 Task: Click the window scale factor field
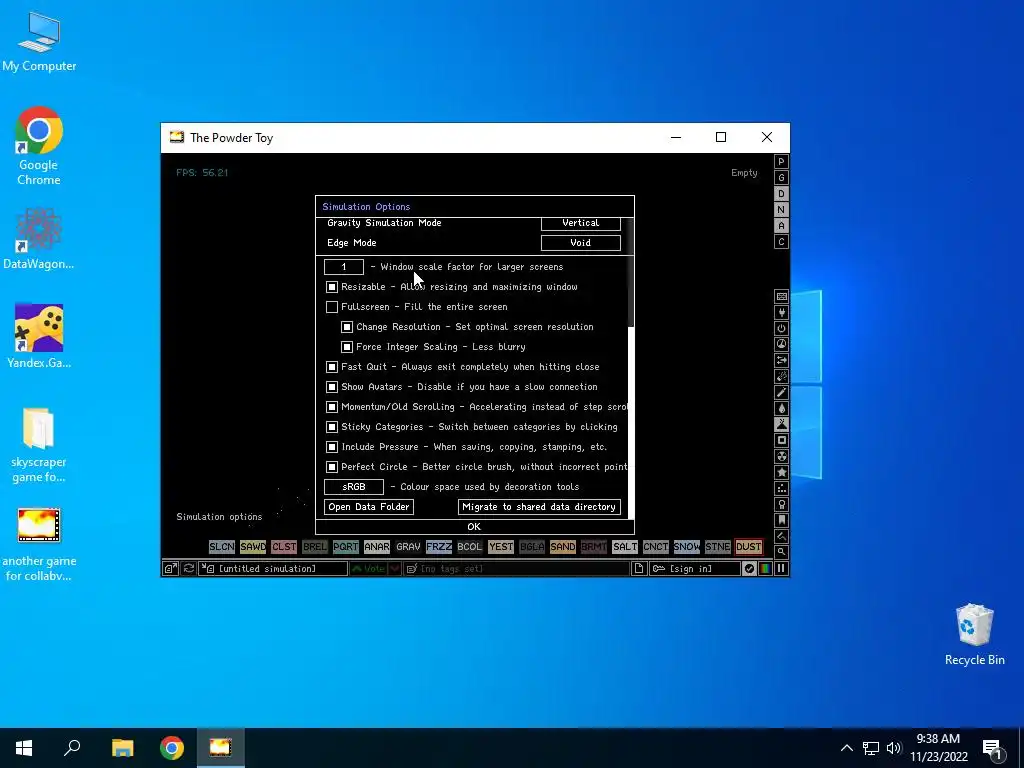pyautogui.click(x=344, y=266)
